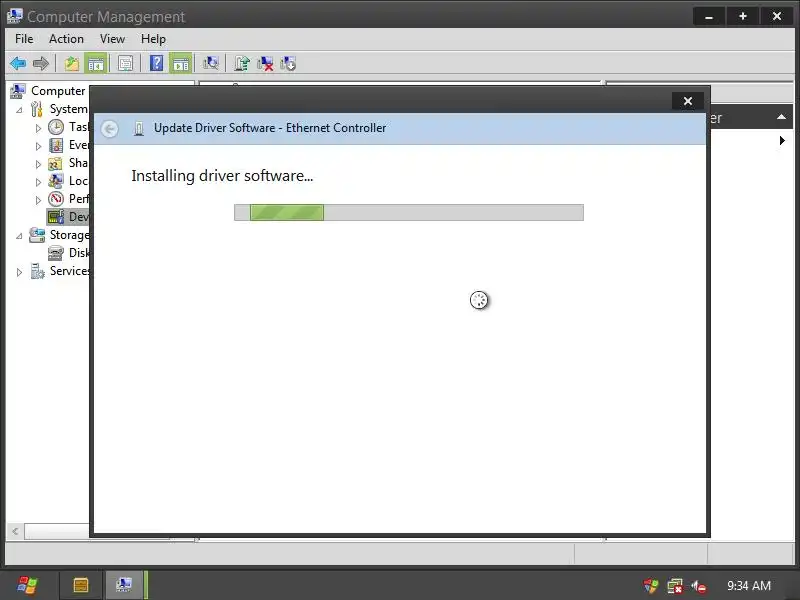The height and width of the screenshot is (600, 800).
Task: Open the Start button
Action: coord(27,585)
